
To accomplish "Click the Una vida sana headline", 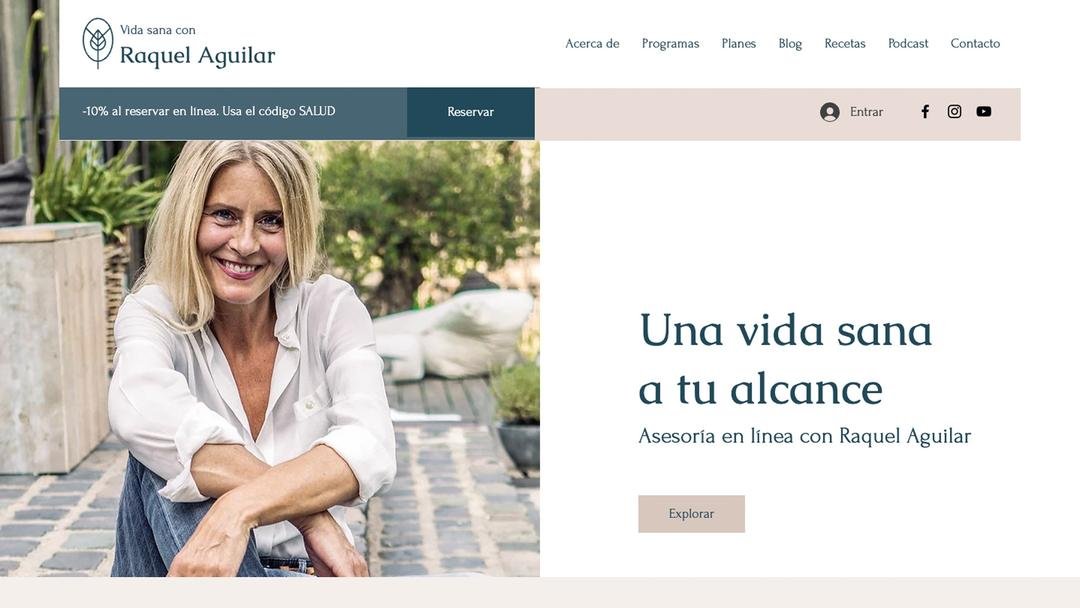I will pos(785,359).
